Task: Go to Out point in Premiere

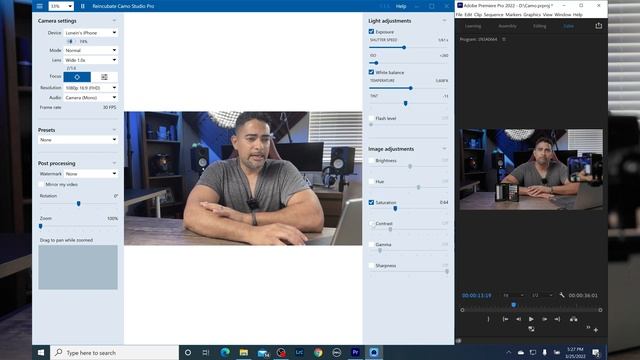Action: 557,319
